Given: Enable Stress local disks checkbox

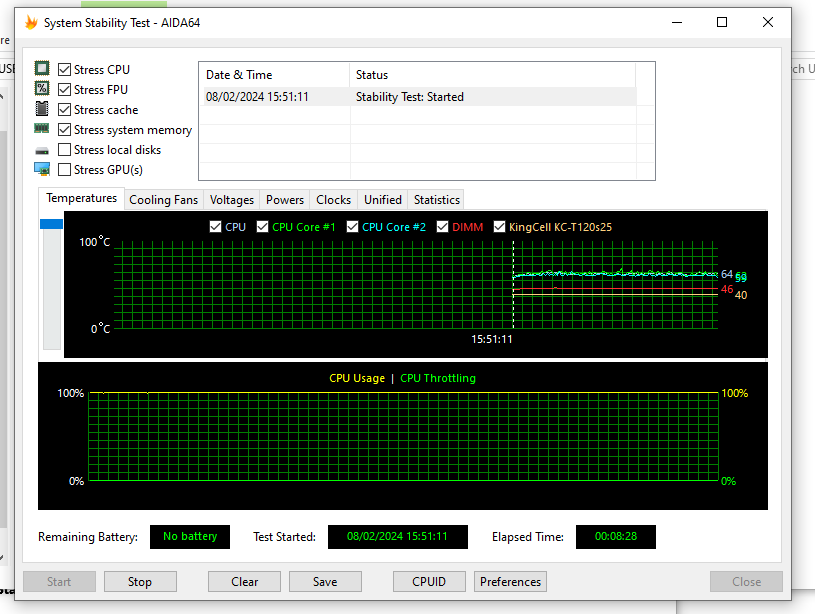Looking at the screenshot, I should [64, 150].
